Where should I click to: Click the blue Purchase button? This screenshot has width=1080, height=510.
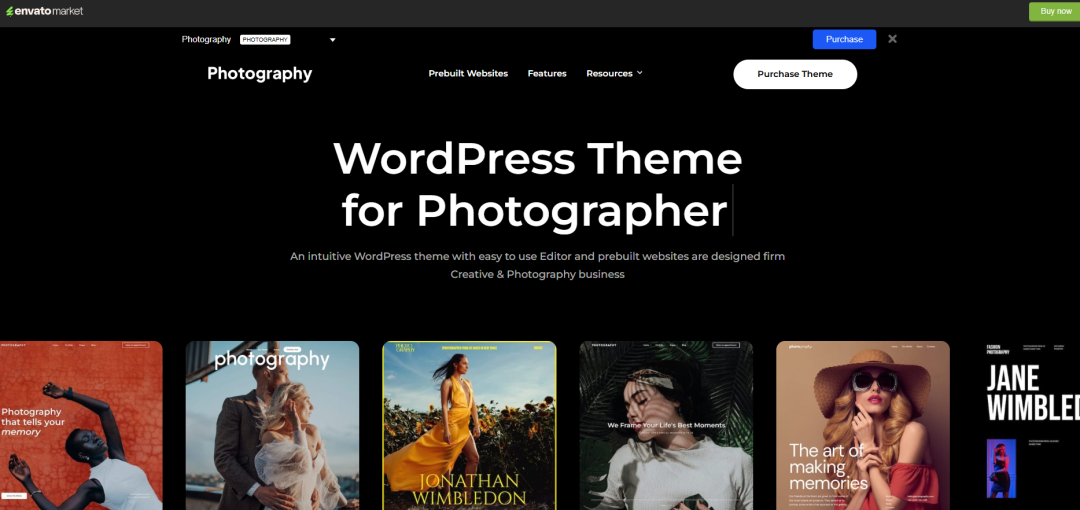(x=844, y=39)
